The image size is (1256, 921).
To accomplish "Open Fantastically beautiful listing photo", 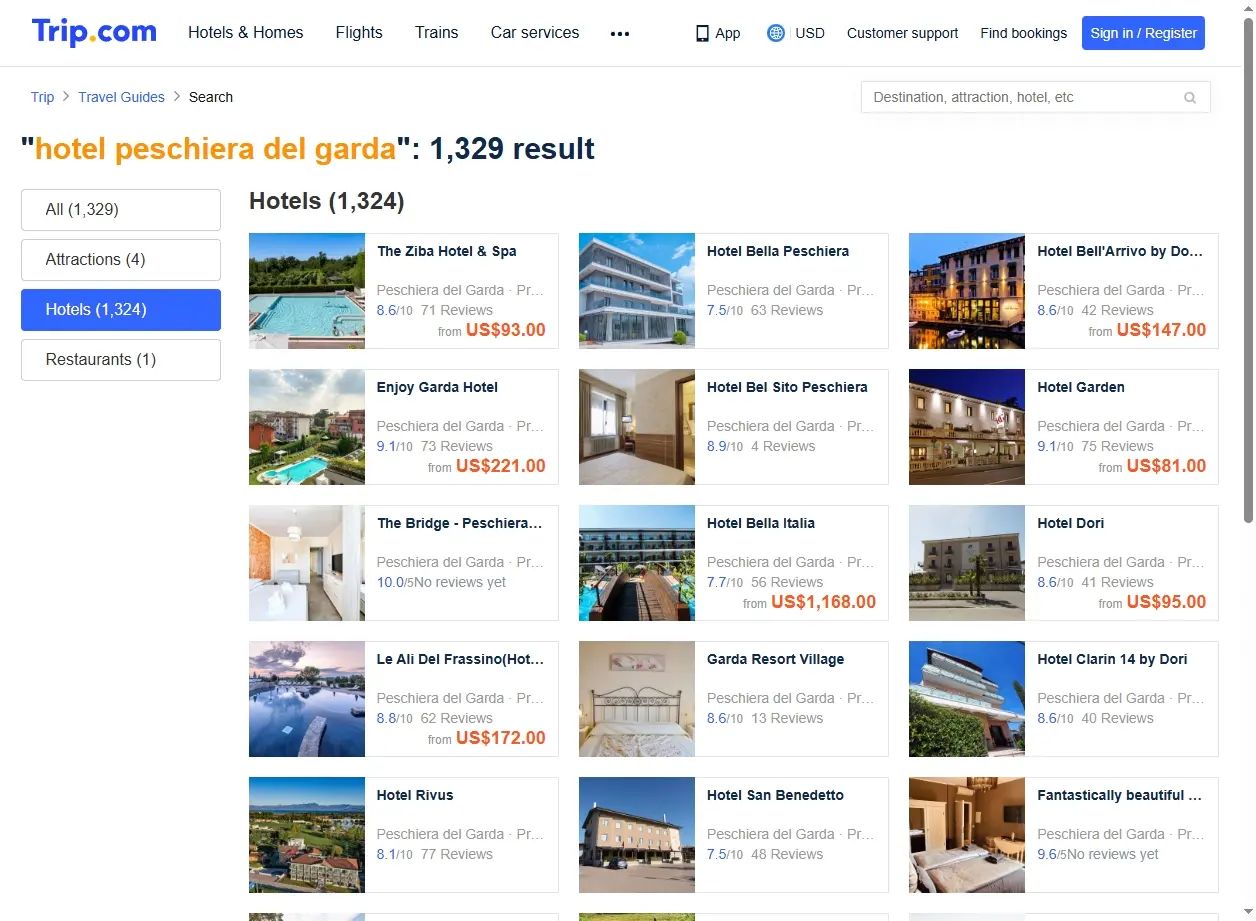I will [967, 835].
